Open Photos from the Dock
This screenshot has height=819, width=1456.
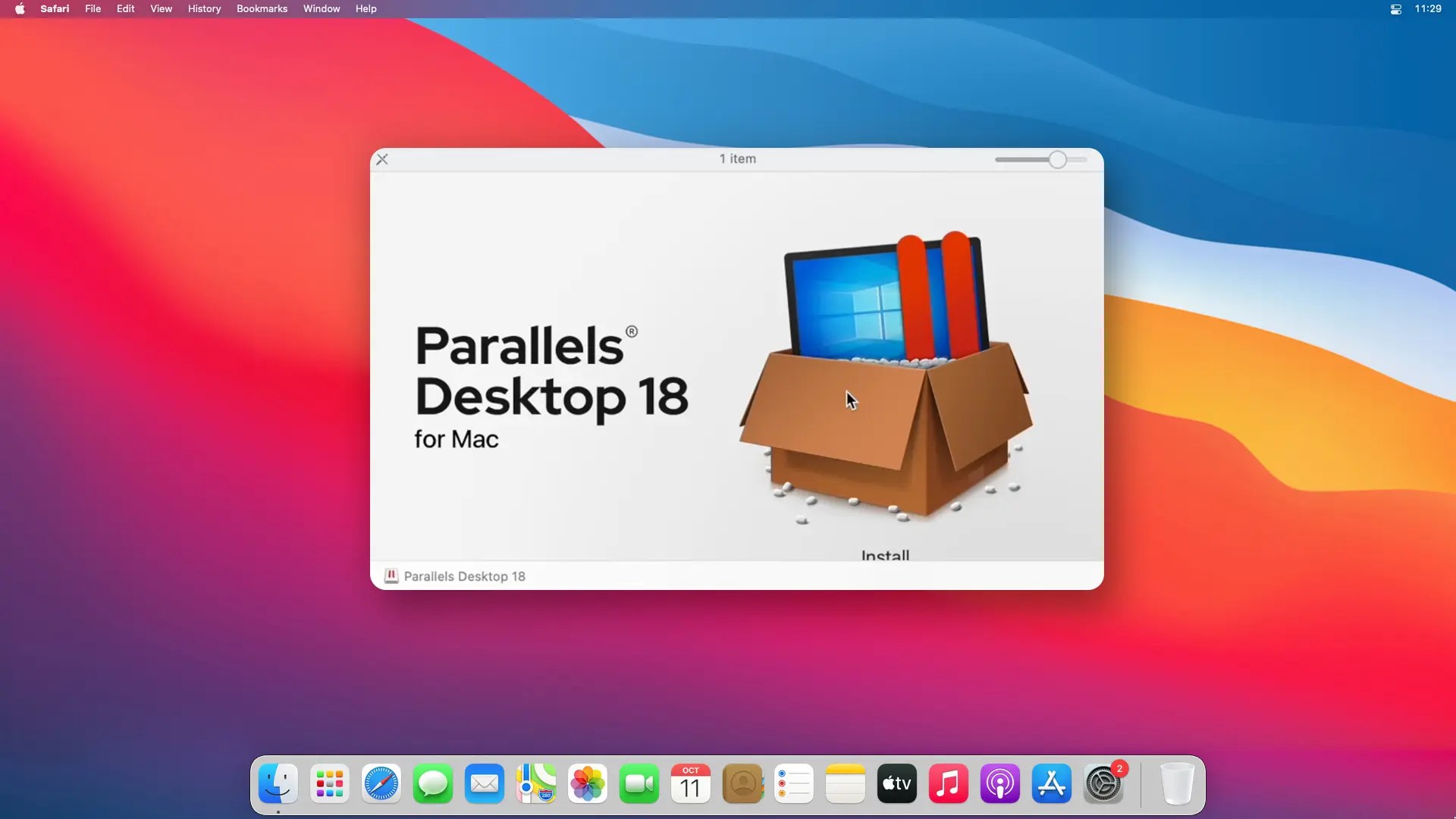[587, 785]
